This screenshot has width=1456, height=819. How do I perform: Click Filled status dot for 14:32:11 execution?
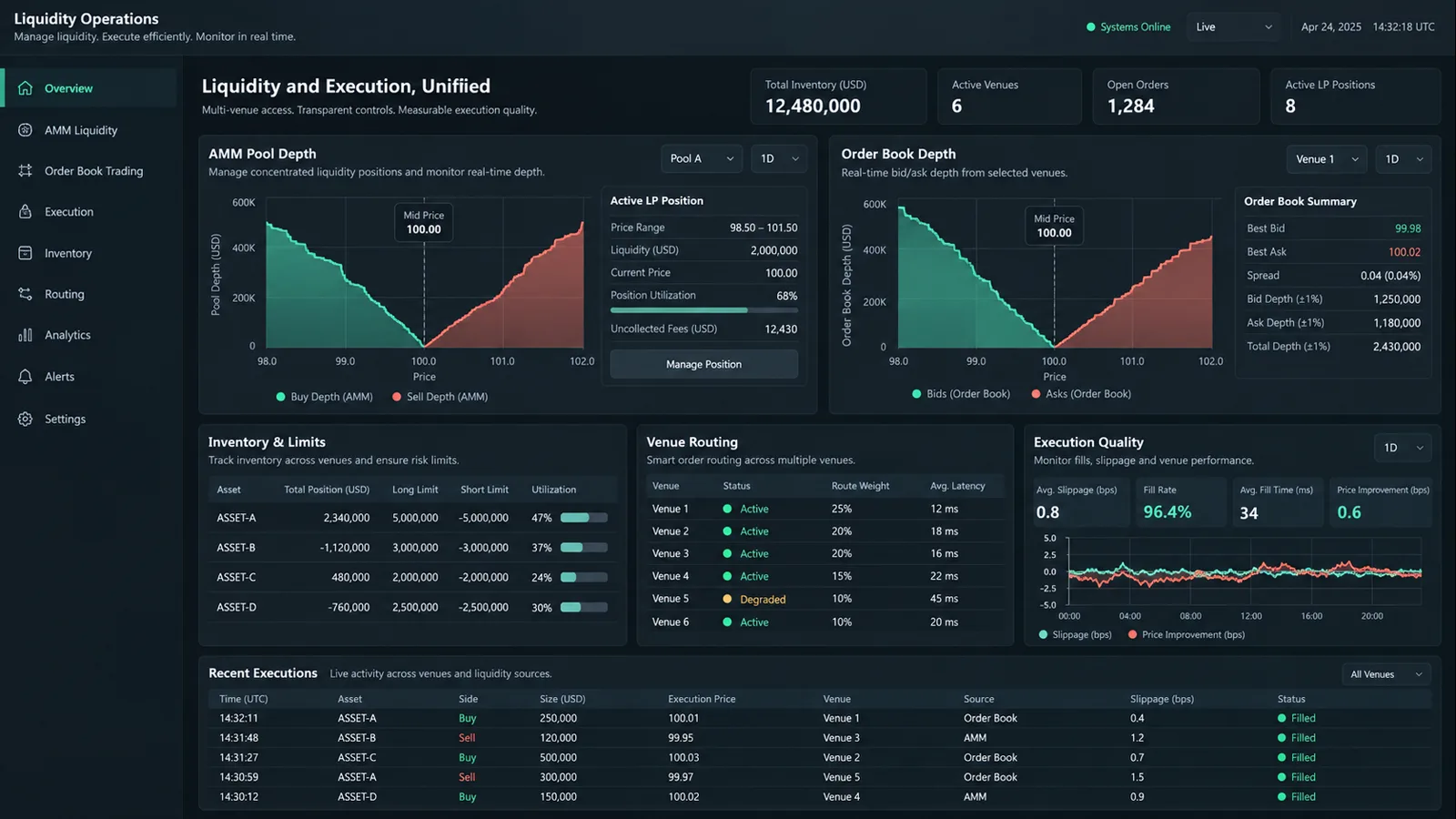[x=1282, y=718]
